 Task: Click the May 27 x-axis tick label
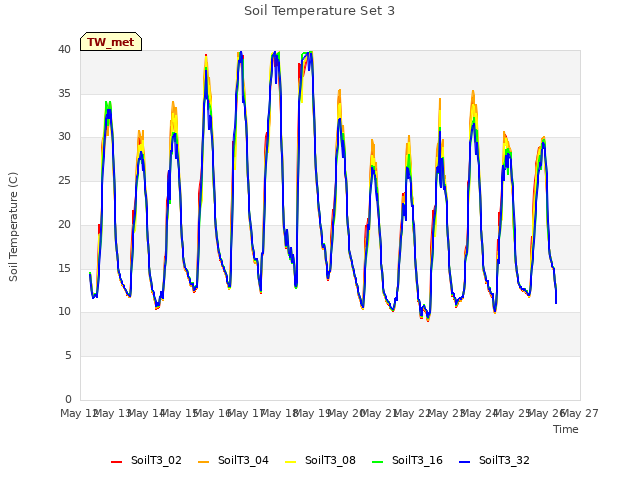[580, 413]
